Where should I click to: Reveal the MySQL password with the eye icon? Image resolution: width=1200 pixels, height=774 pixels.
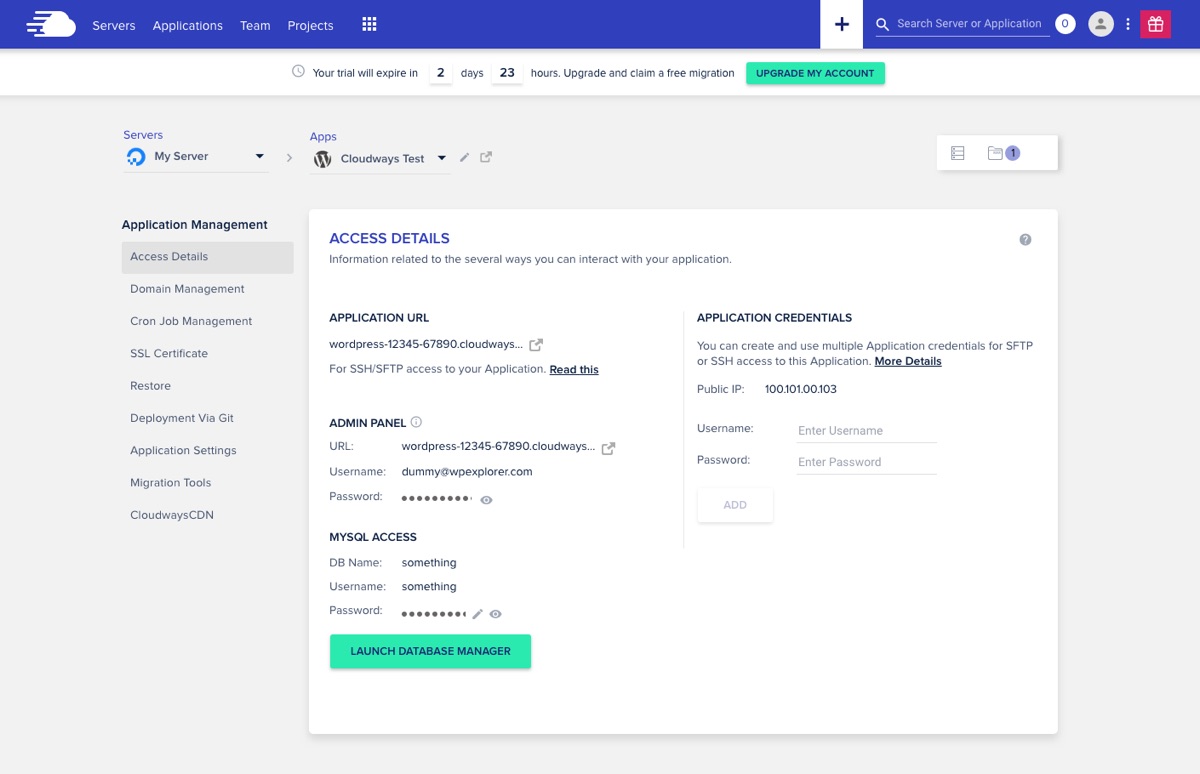495,614
